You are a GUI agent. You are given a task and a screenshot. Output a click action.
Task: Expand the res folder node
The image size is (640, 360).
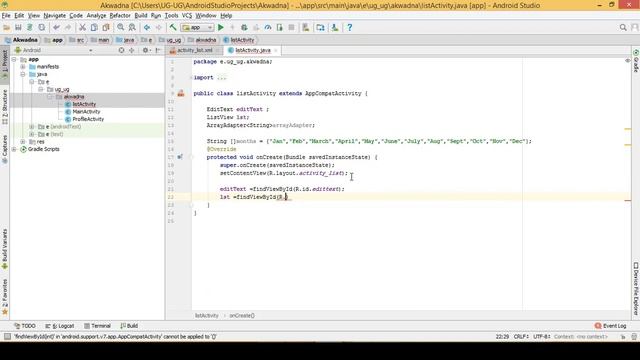(23, 142)
